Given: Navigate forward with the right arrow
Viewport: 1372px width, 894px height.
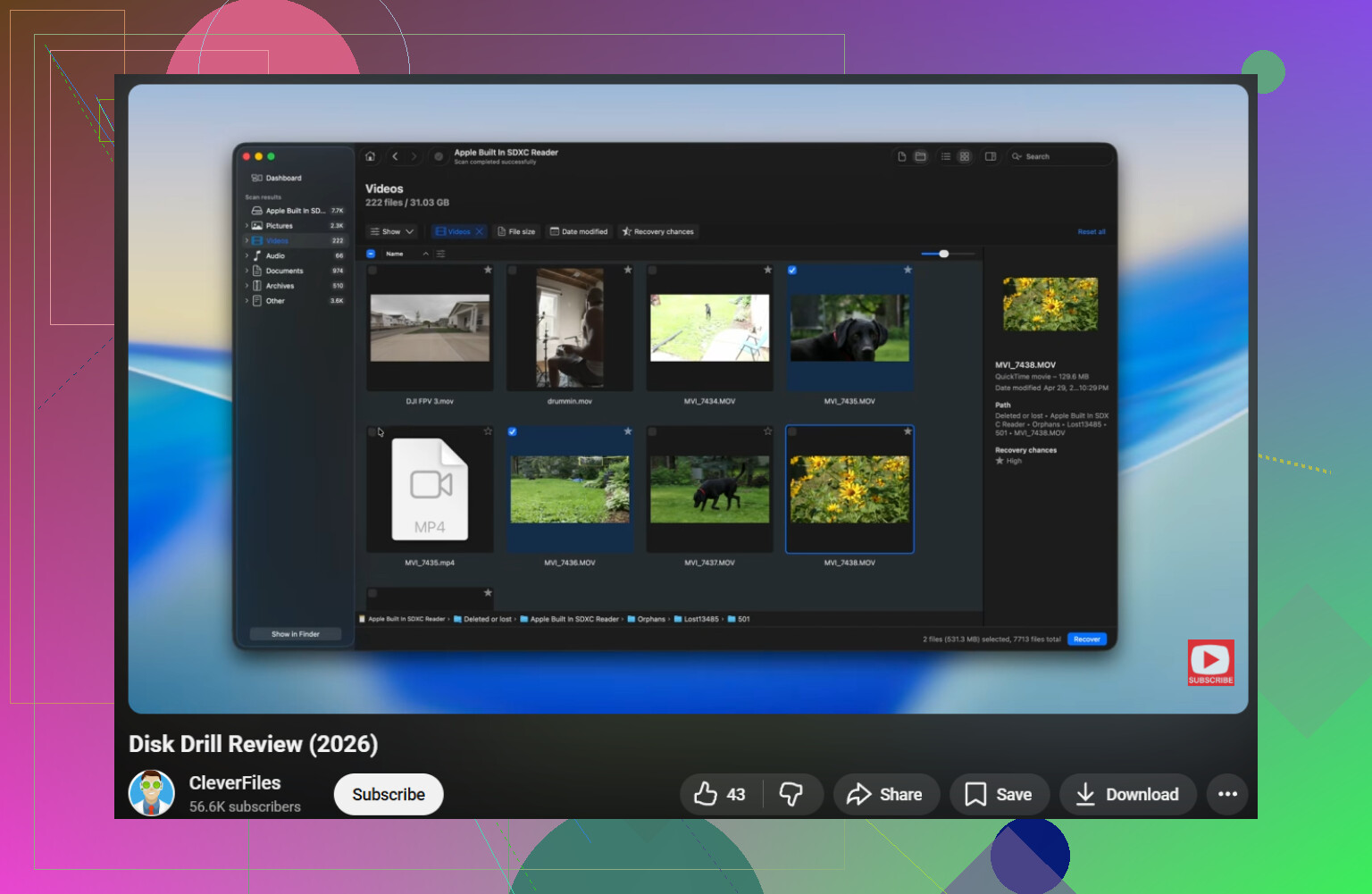Looking at the screenshot, I should pos(414,156).
